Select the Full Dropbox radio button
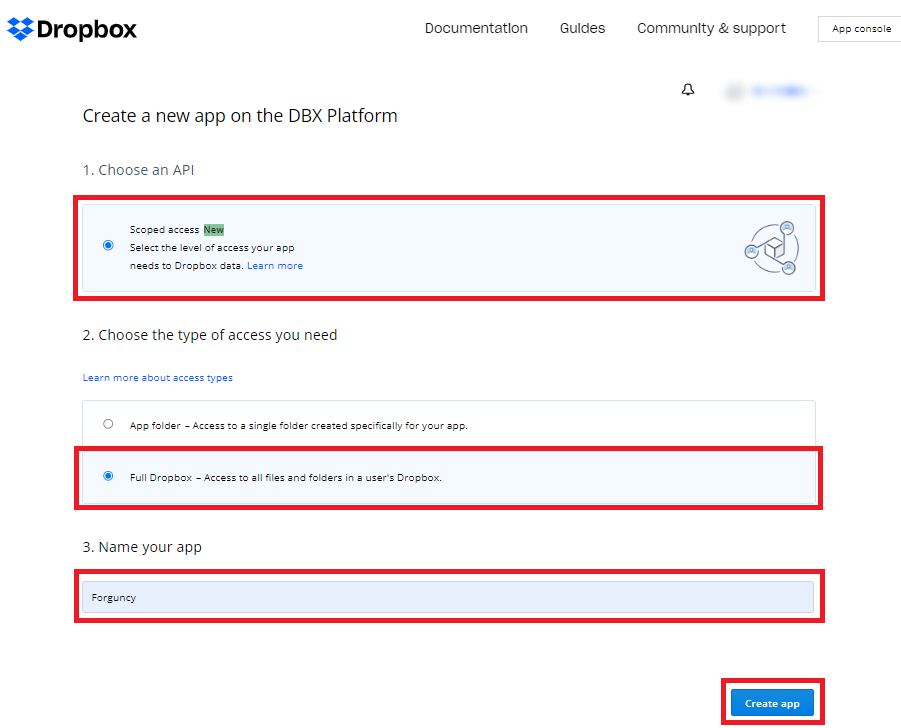Screen dimensions: 901x728 tap(108, 476)
